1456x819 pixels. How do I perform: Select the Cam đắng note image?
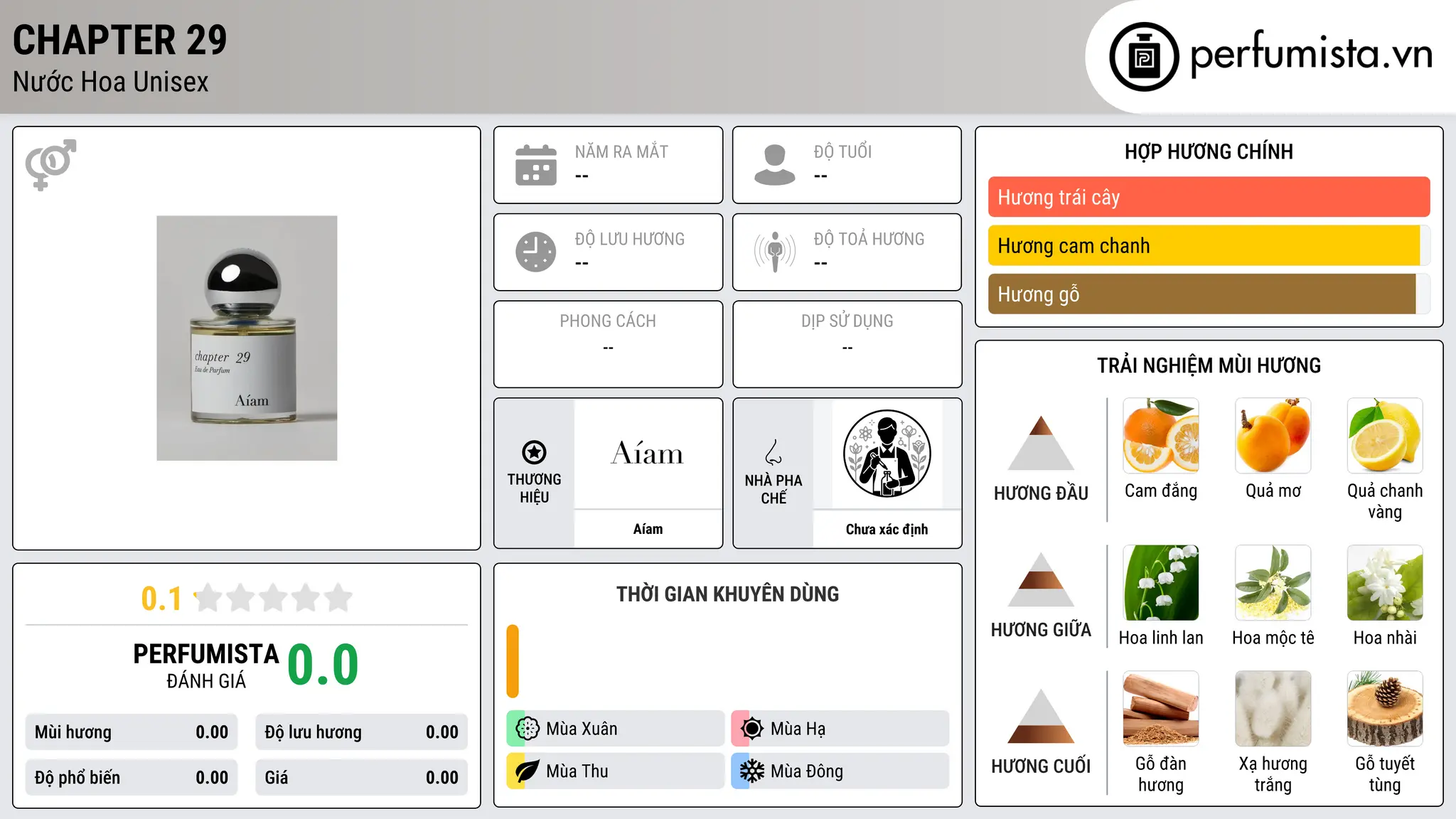tap(1161, 436)
